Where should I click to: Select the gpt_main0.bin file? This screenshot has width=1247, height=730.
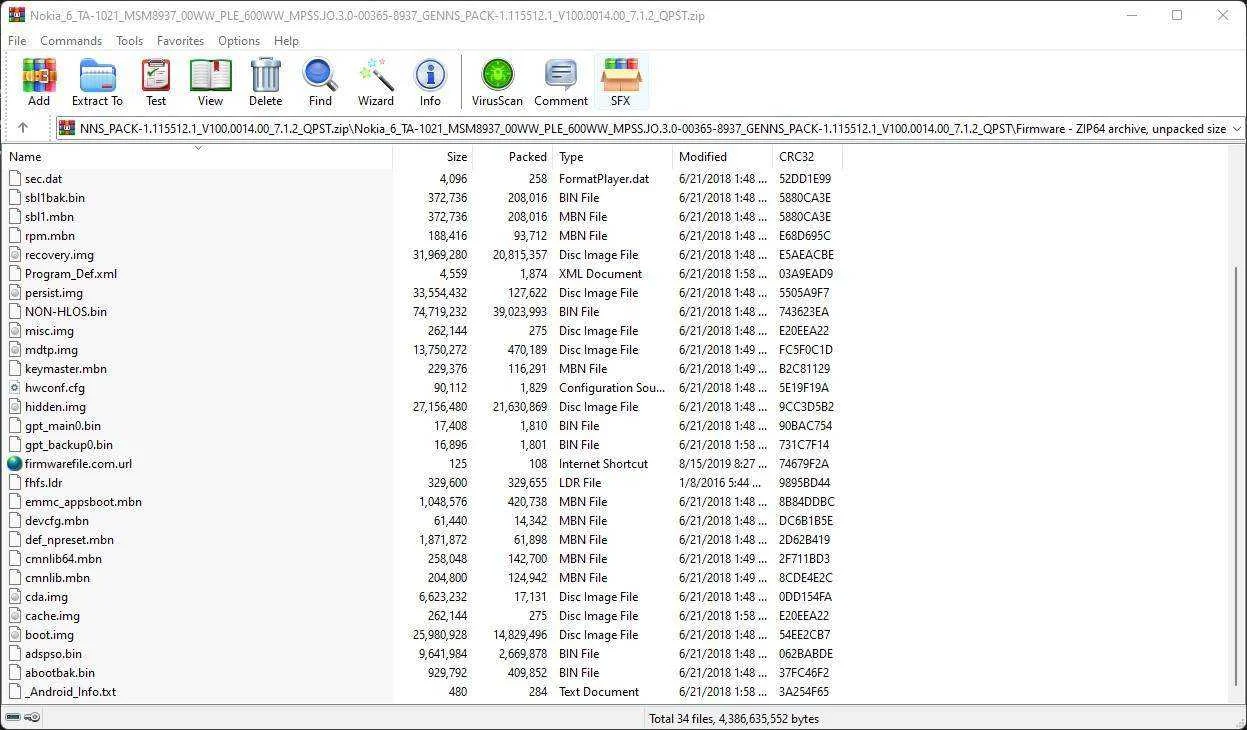[62, 426]
